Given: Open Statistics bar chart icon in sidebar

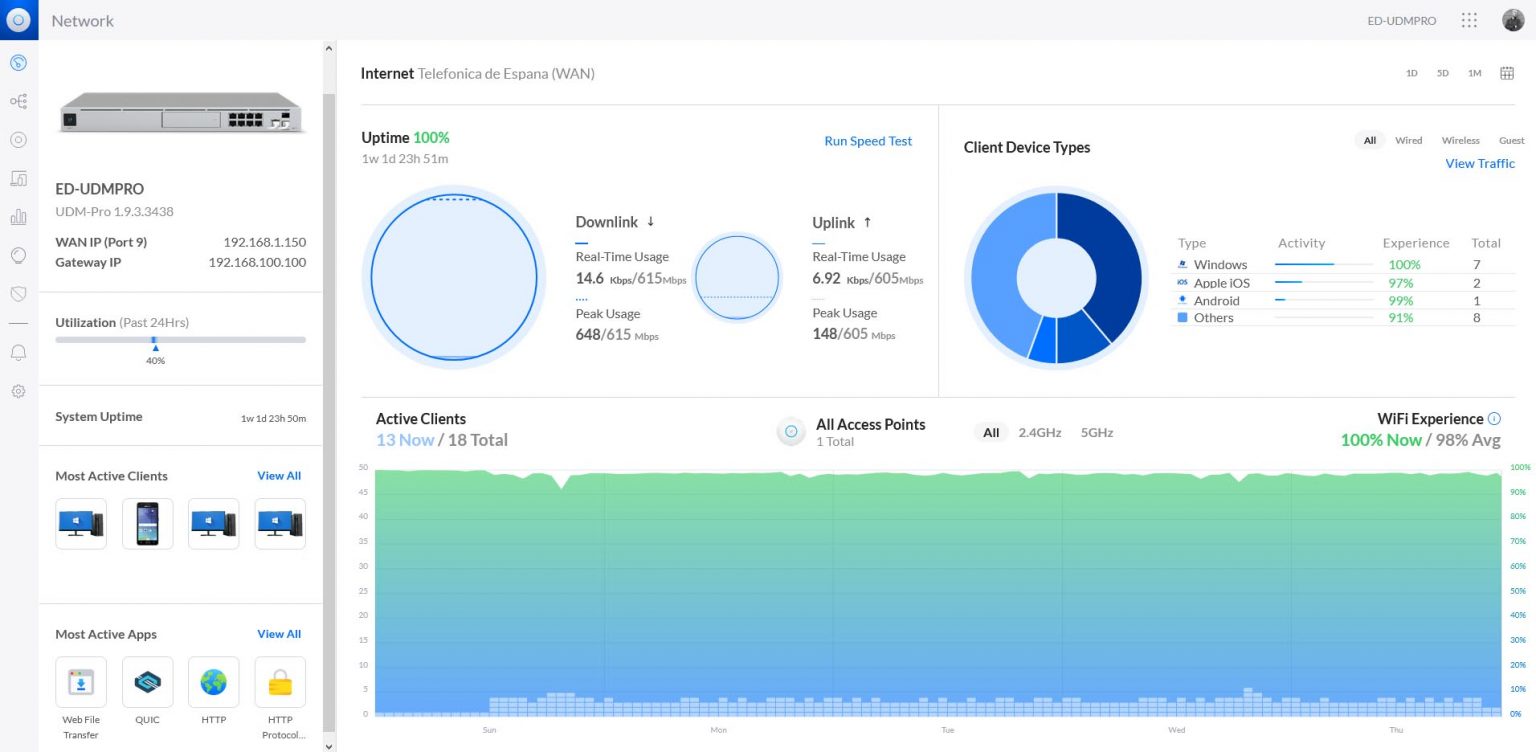Looking at the screenshot, I should [x=18, y=217].
